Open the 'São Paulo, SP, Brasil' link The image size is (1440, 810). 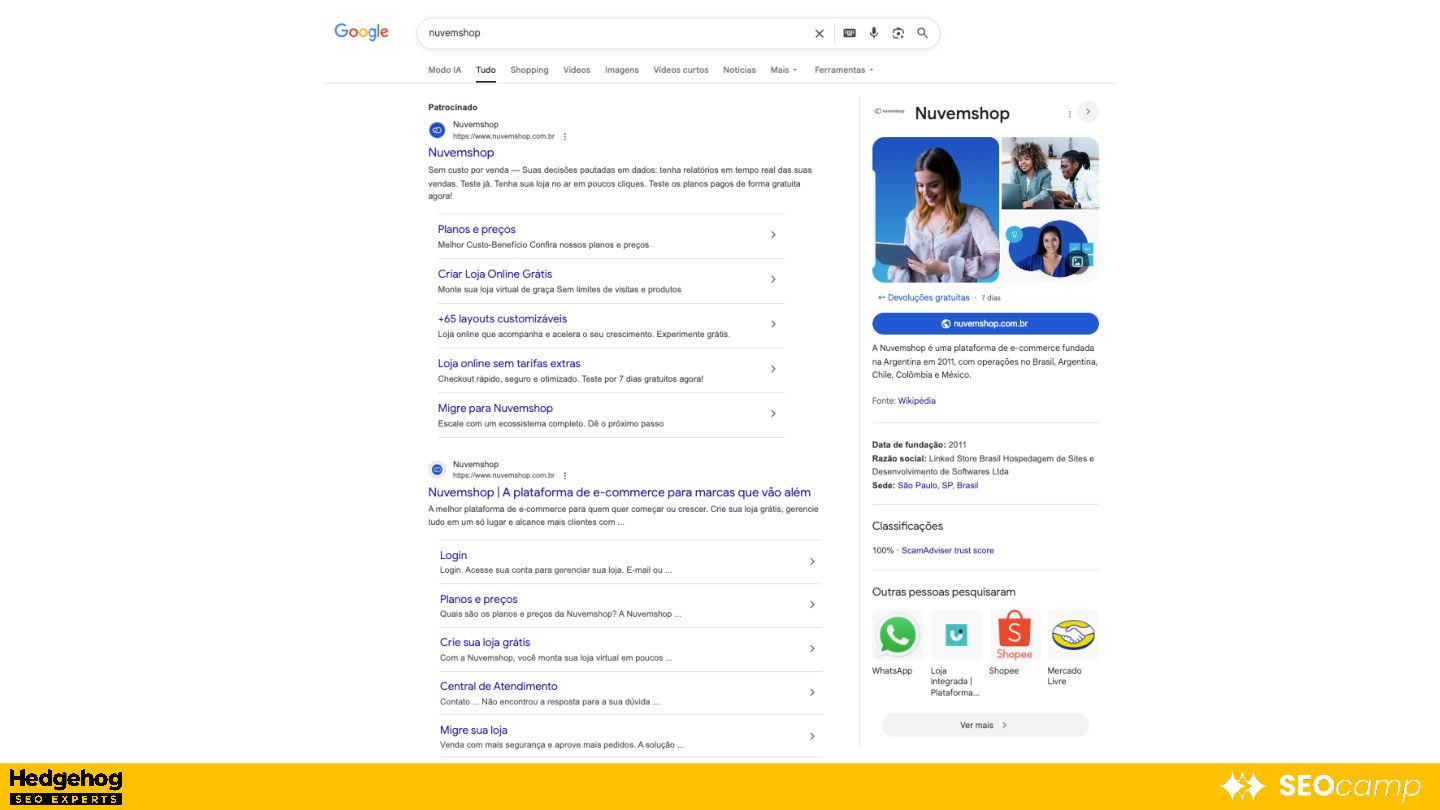pos(938,485)
